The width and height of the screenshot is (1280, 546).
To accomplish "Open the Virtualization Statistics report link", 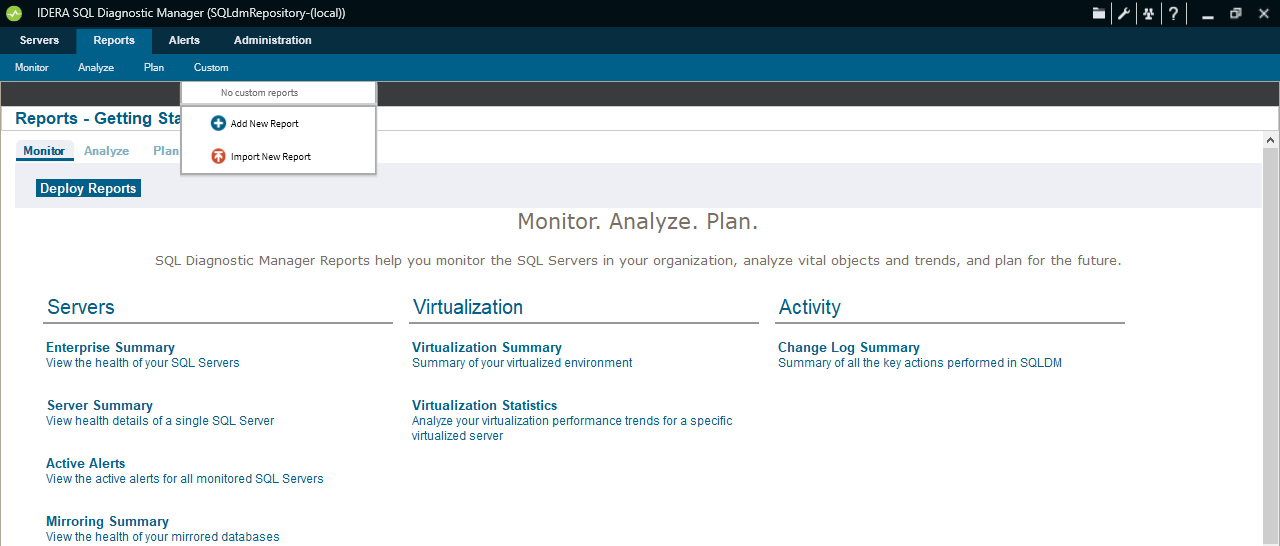I will coord(484,406).
